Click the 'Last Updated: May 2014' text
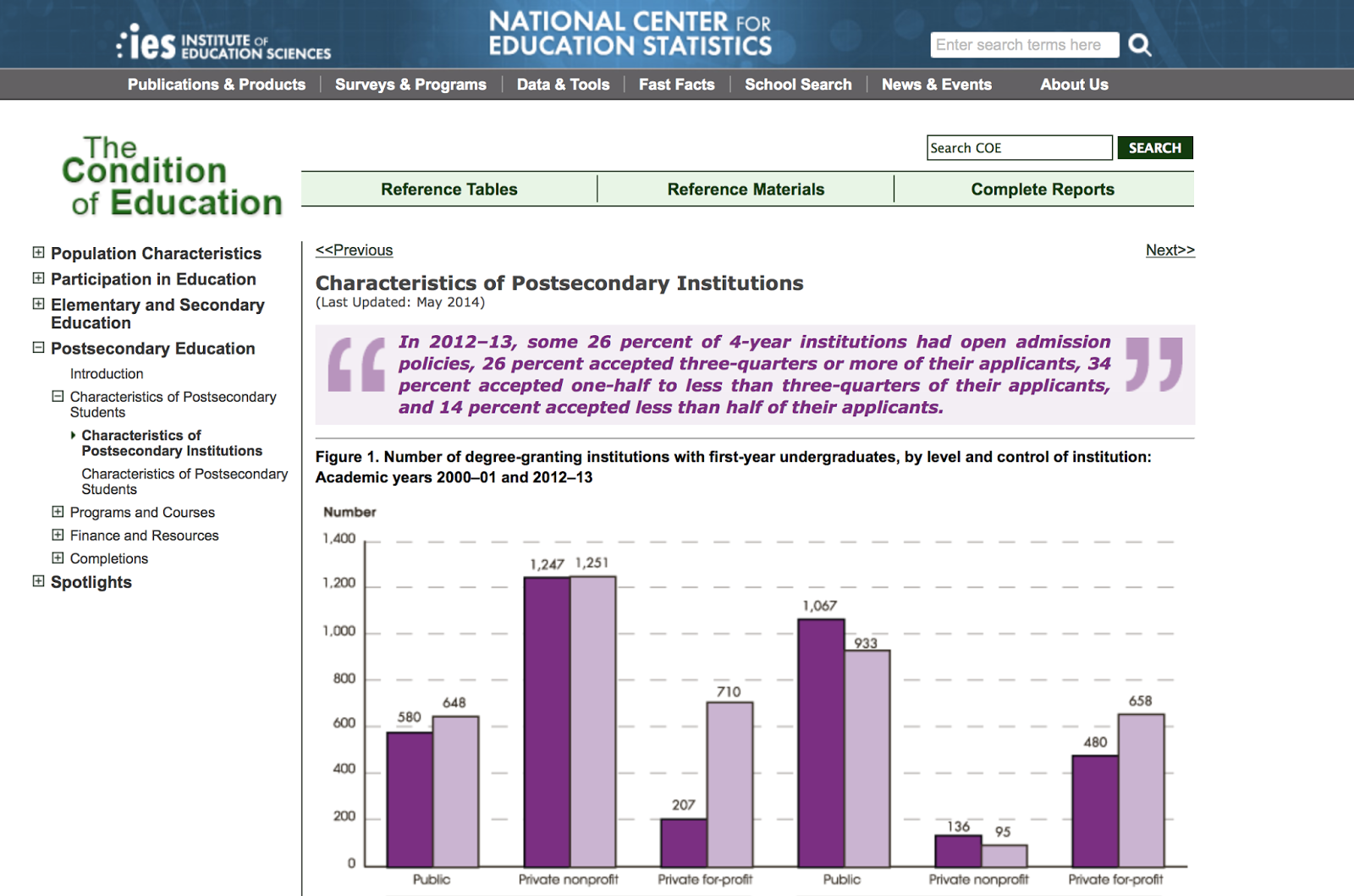This screenshot has width=1354, height=896. coord(400,303)
